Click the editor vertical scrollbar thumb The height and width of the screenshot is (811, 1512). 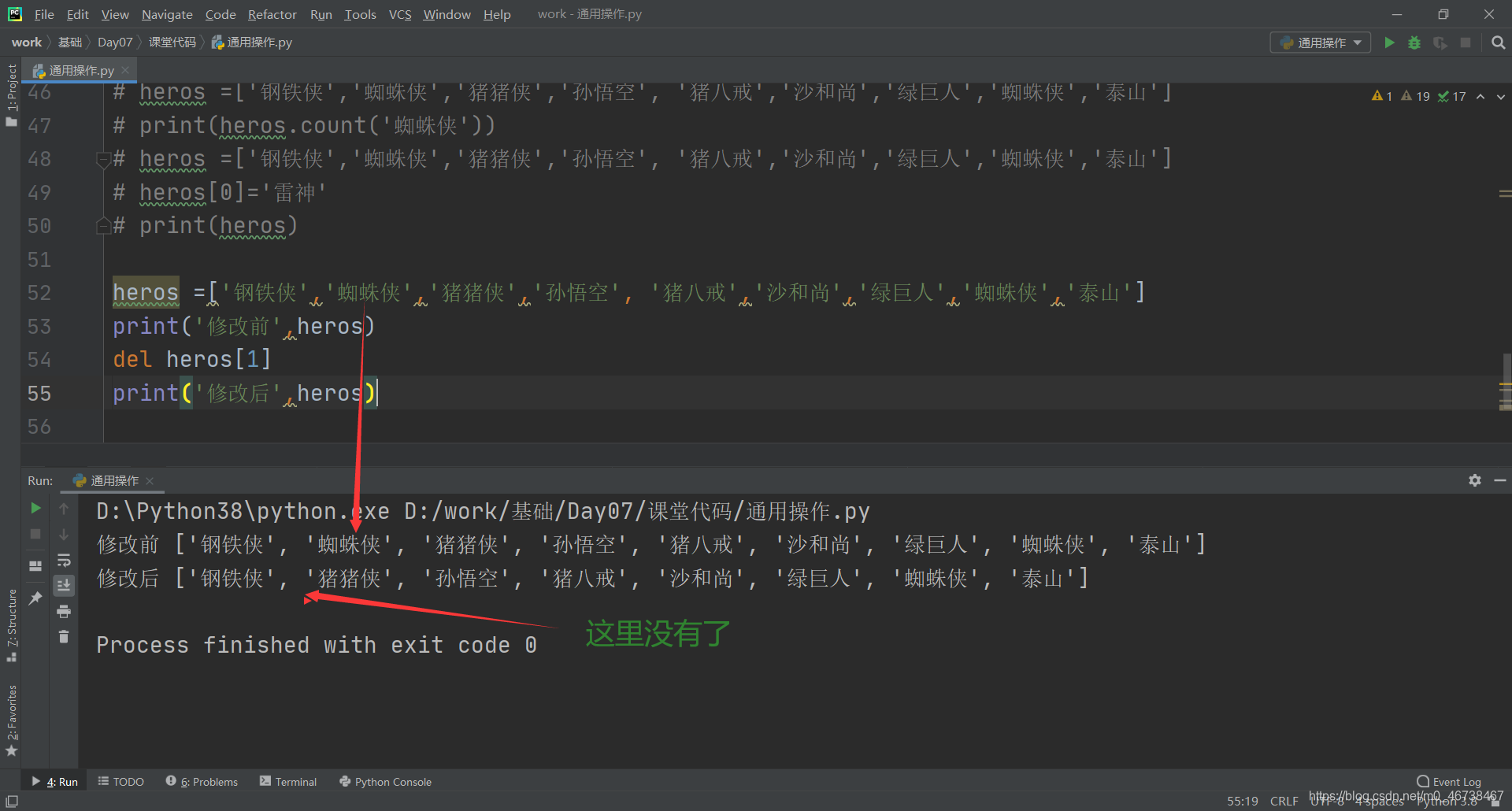[1506, 382]
